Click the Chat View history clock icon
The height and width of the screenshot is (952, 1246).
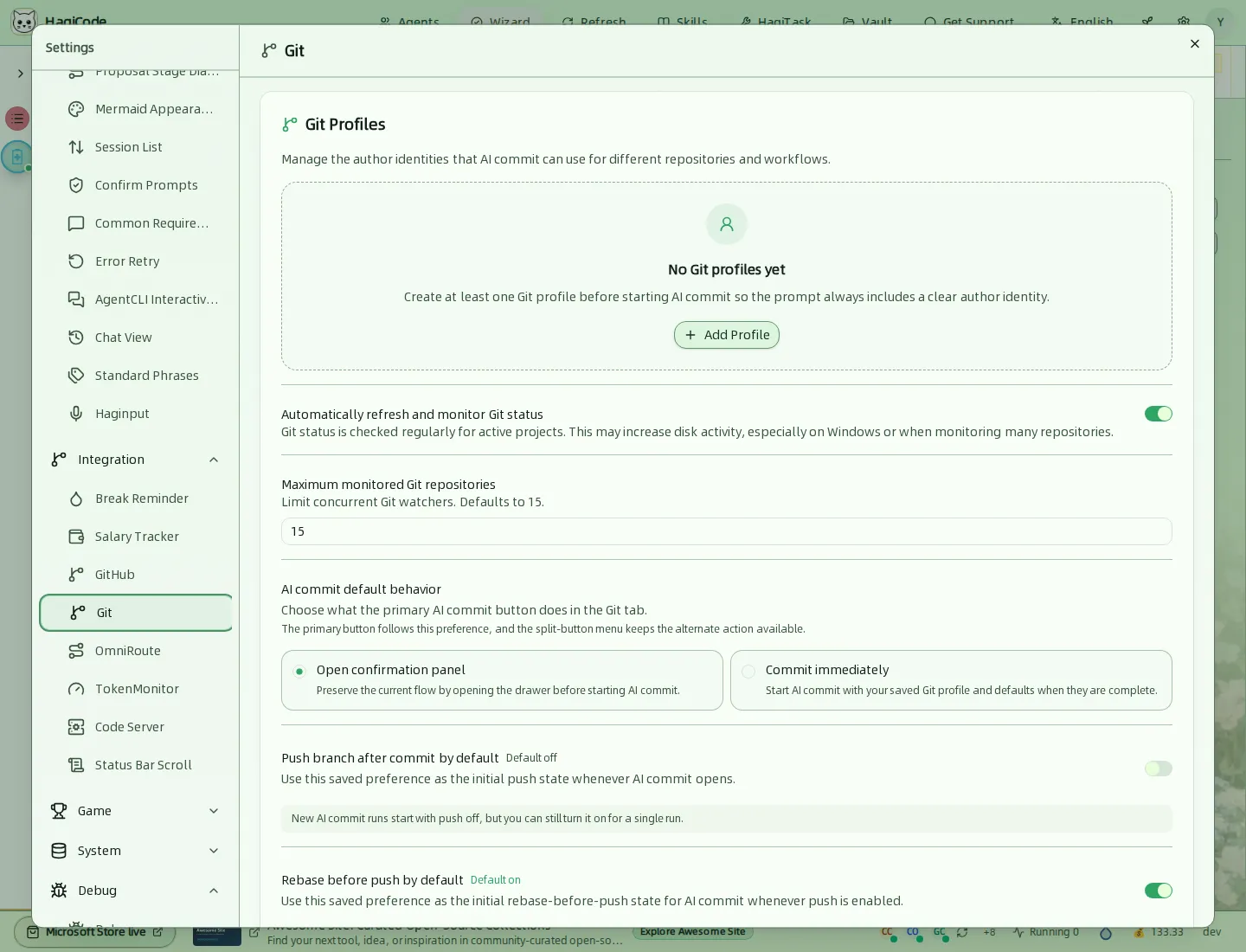click(76, 338)
